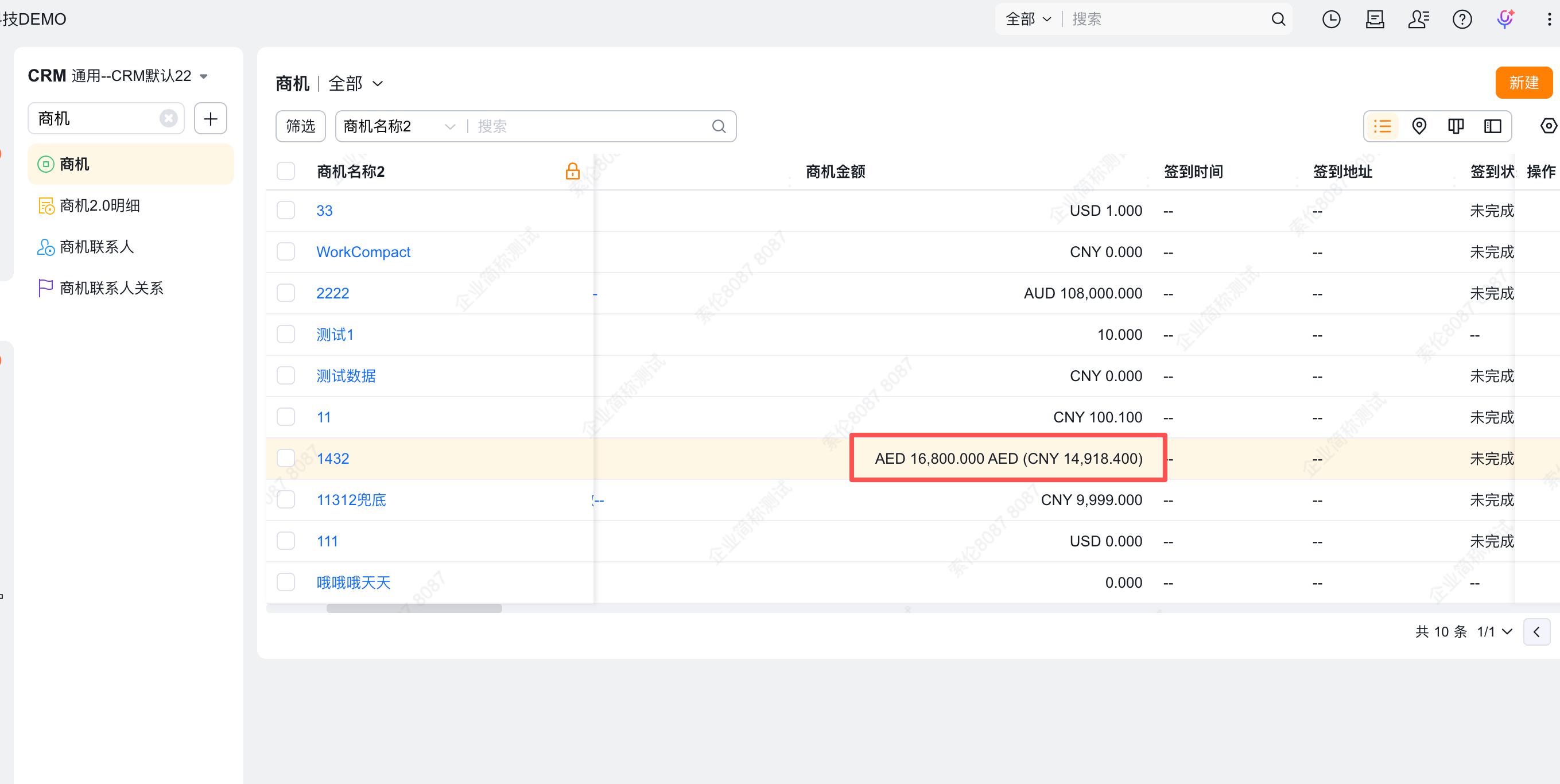Click the search icon in 商机名称2 filter box
1560x784 pixels.
point(719,126)
